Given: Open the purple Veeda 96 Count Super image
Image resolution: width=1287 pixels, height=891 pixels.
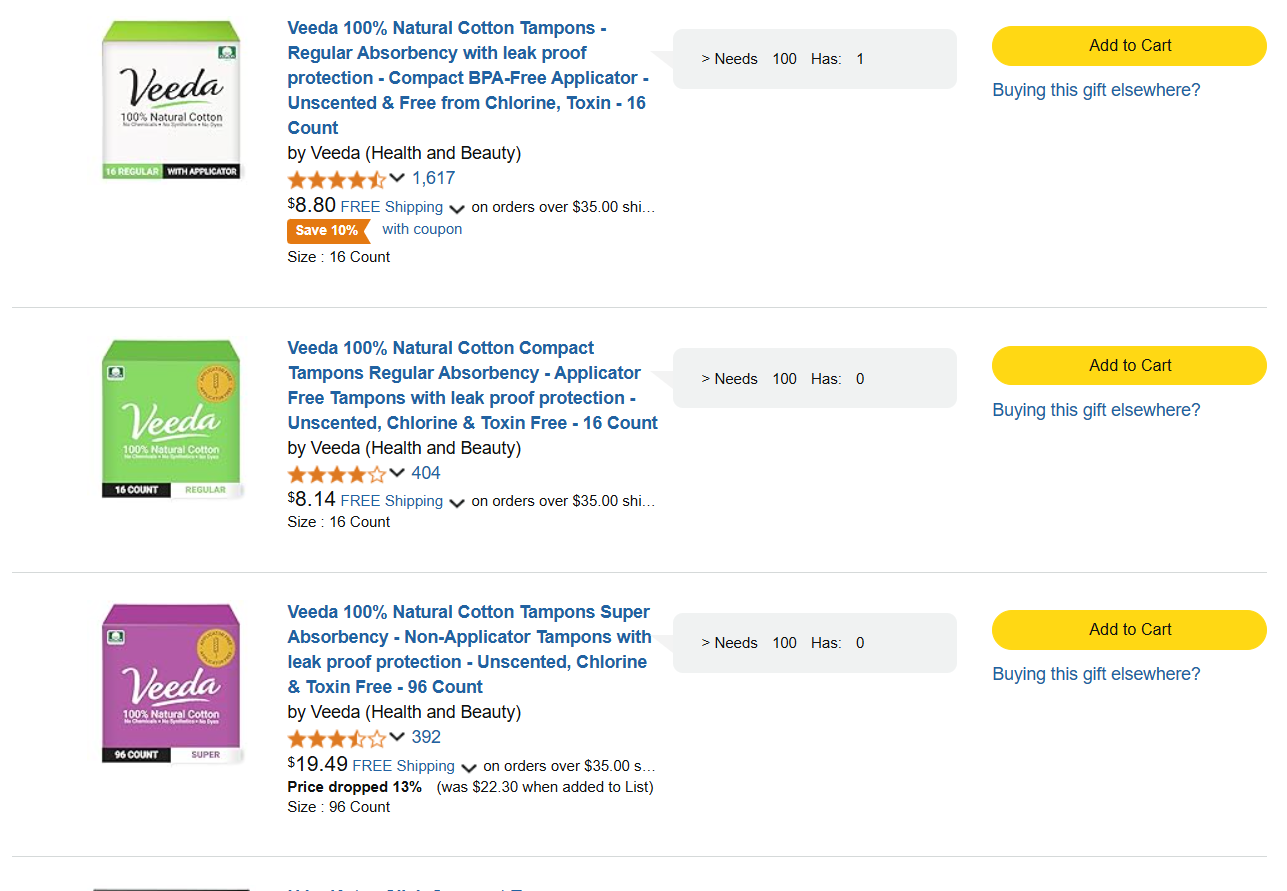Looking at the screenshot, I should 172,683.
